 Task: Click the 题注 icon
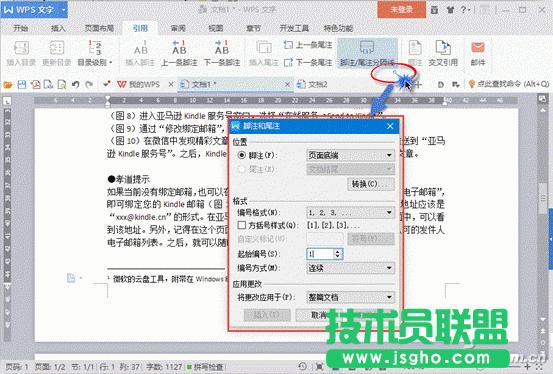(x=415, y=53)
